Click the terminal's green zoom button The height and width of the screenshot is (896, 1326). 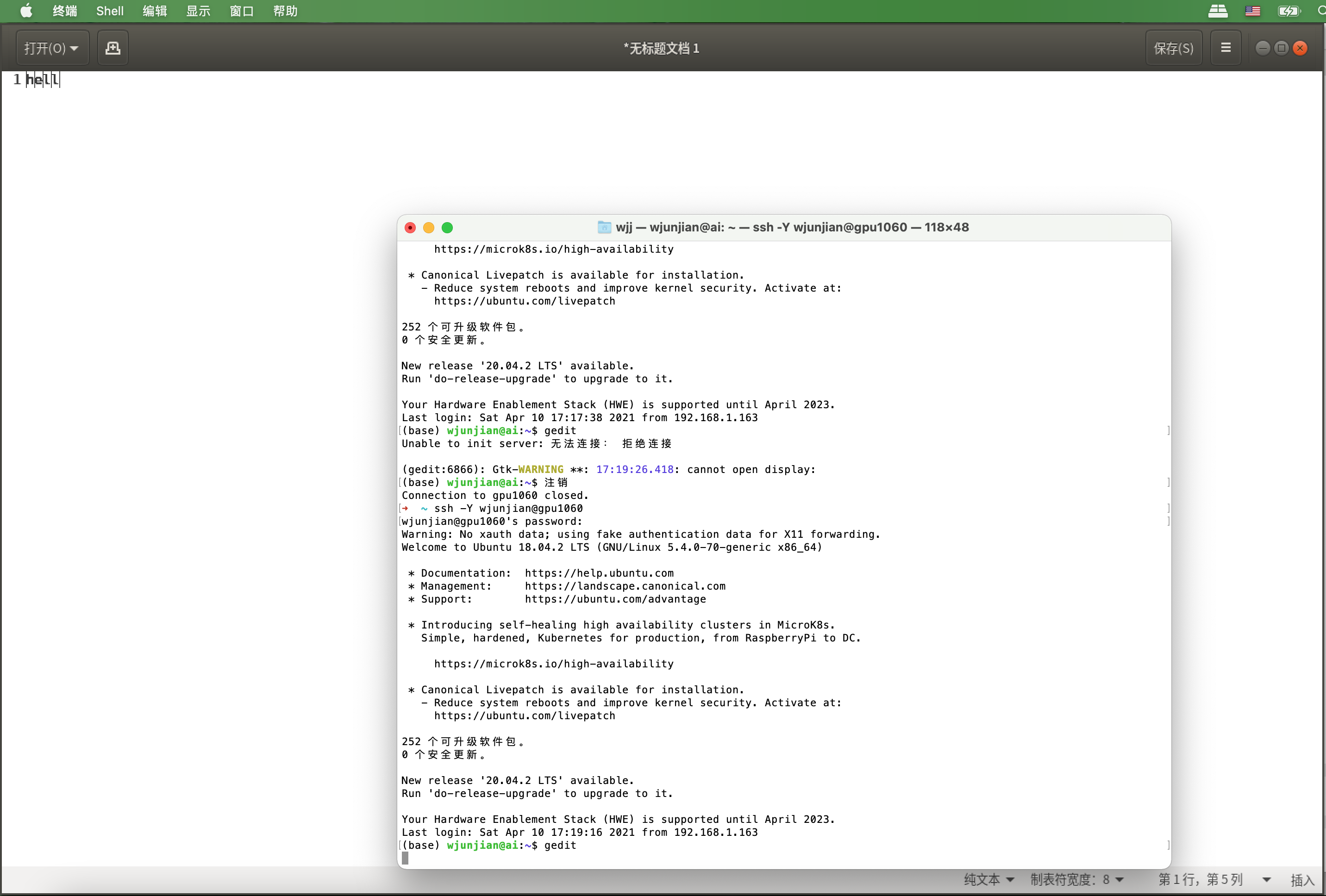[x=447, y=228]
